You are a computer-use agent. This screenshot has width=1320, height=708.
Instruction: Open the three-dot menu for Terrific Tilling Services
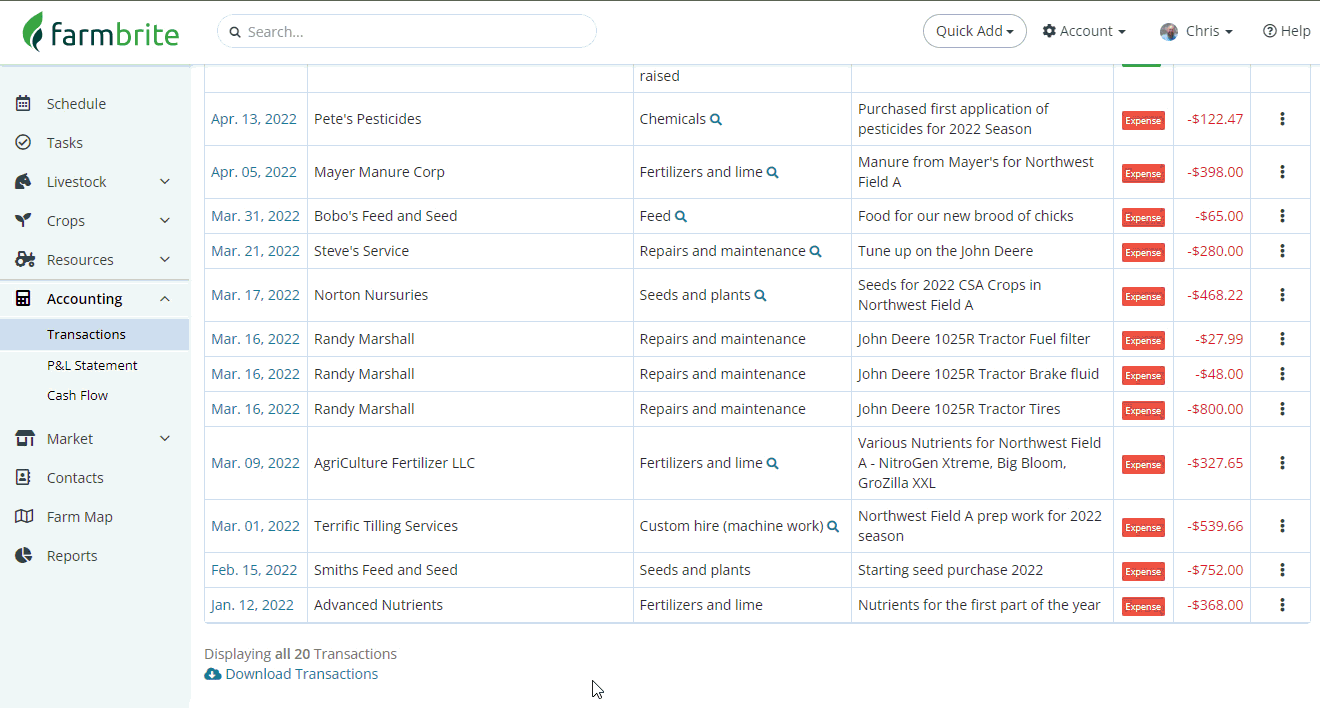pyautogui.click(x=1282, y=526)
